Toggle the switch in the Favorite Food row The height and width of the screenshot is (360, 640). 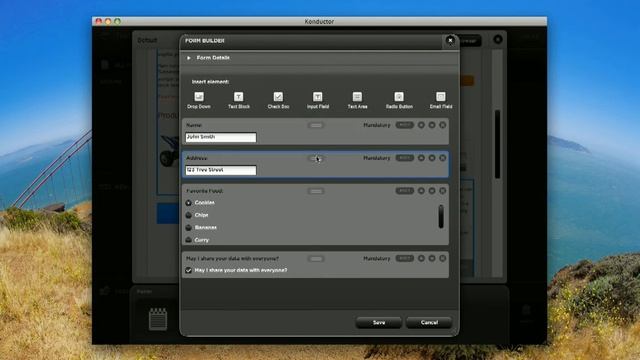click(x=404, y=191)
